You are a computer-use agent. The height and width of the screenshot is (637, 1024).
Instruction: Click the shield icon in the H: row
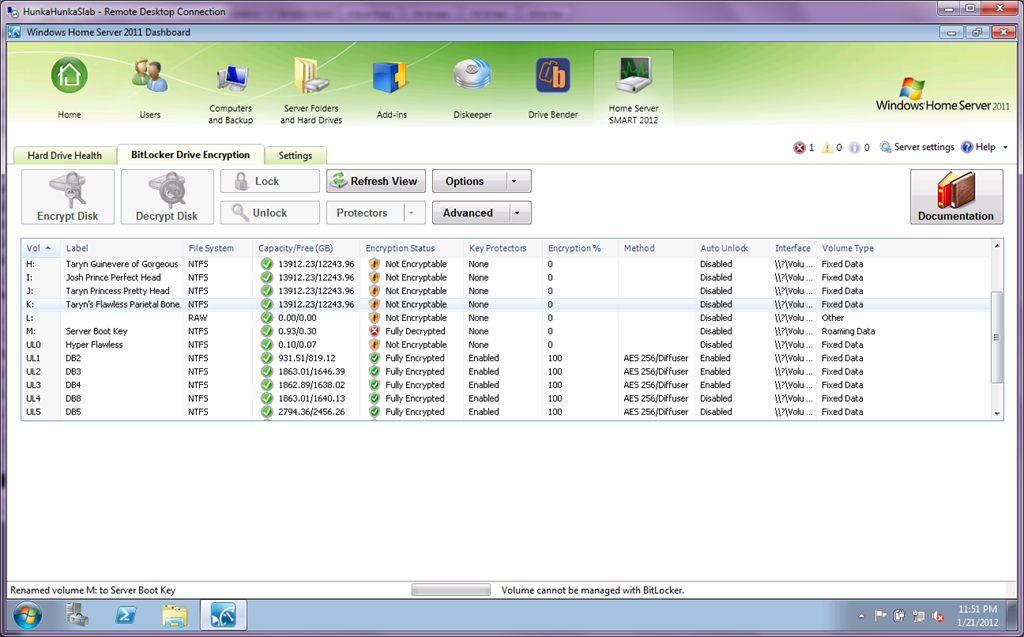374,264
